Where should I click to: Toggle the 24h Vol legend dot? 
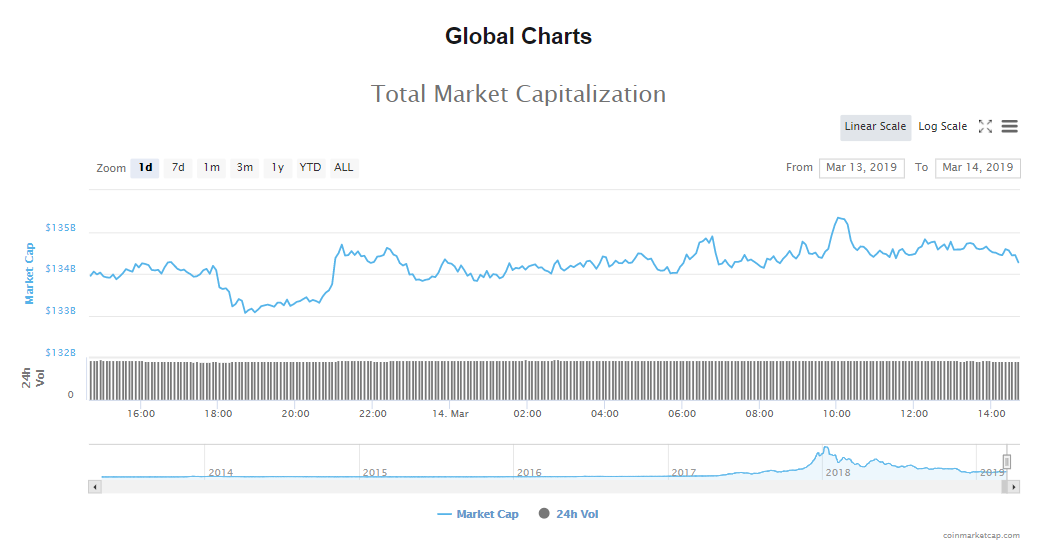coord(544,514)
